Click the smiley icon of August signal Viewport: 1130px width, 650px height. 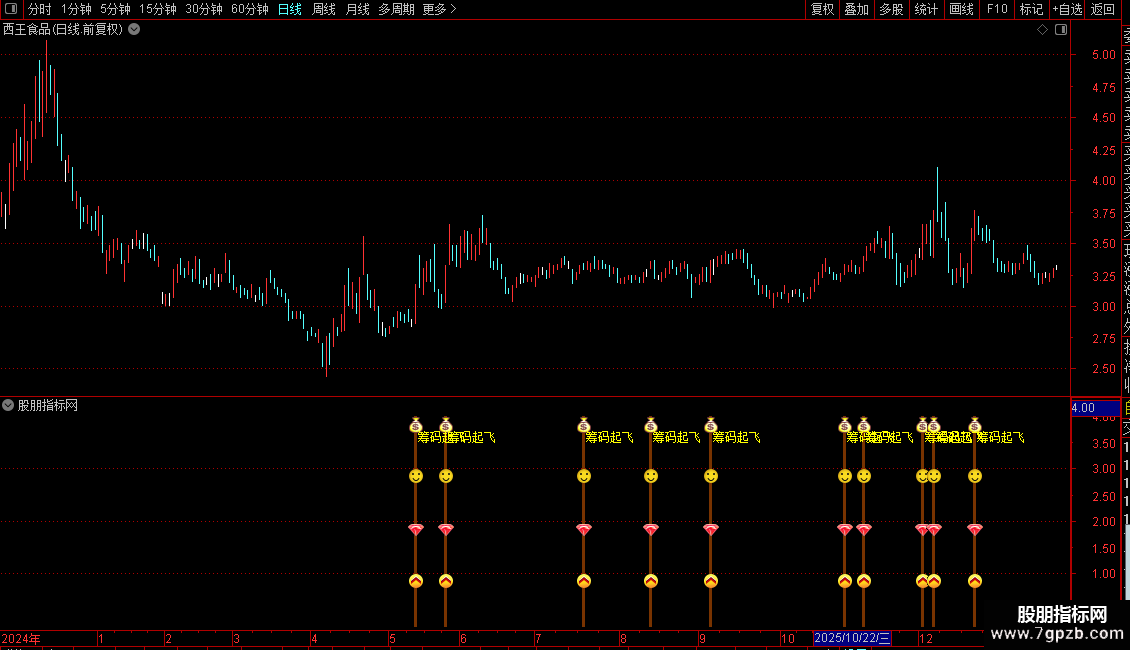click(x=651, y=476)
